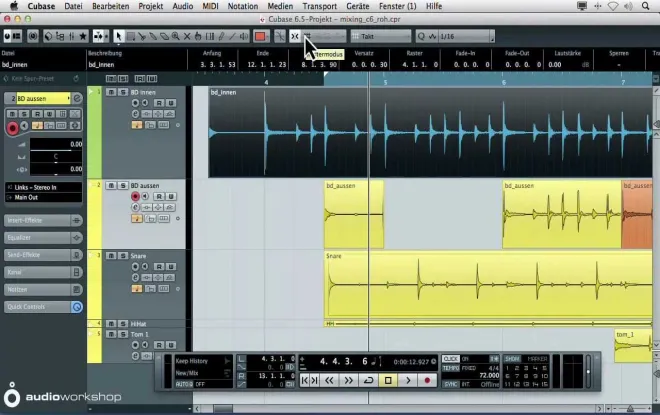The width and height of the screenshot is (660, 415).
Task: Open the Transport menu
Action: (x=319, y=6)
